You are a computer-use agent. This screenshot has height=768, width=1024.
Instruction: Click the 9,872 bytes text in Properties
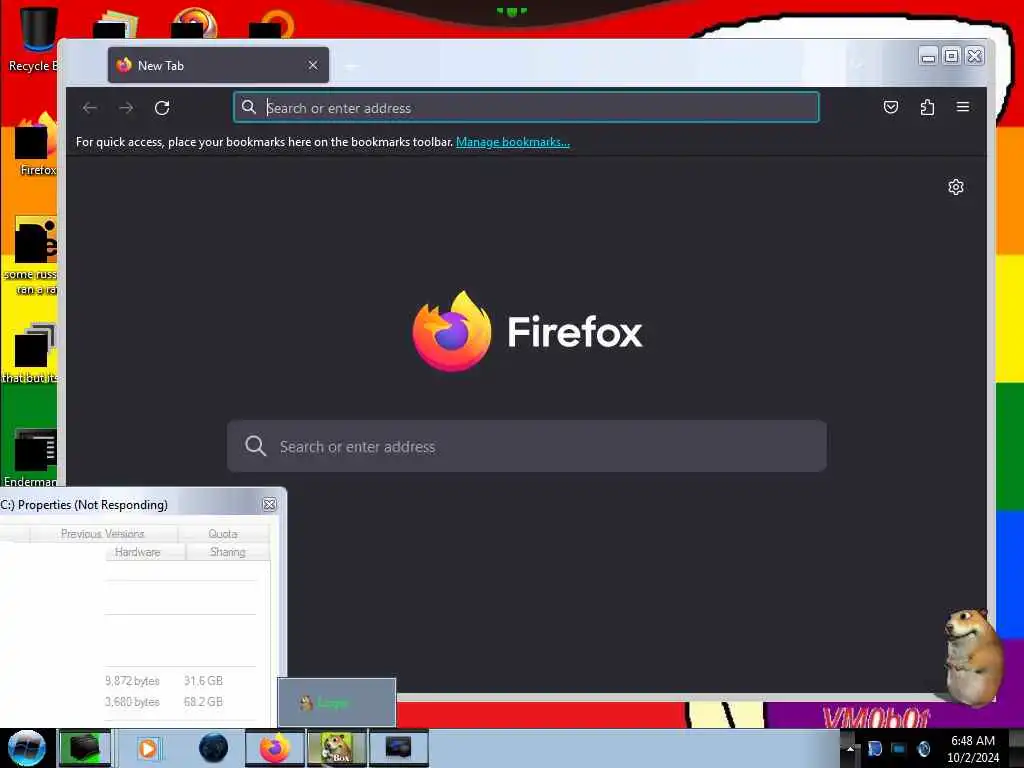pyautogui.click(x=132, y=680)
